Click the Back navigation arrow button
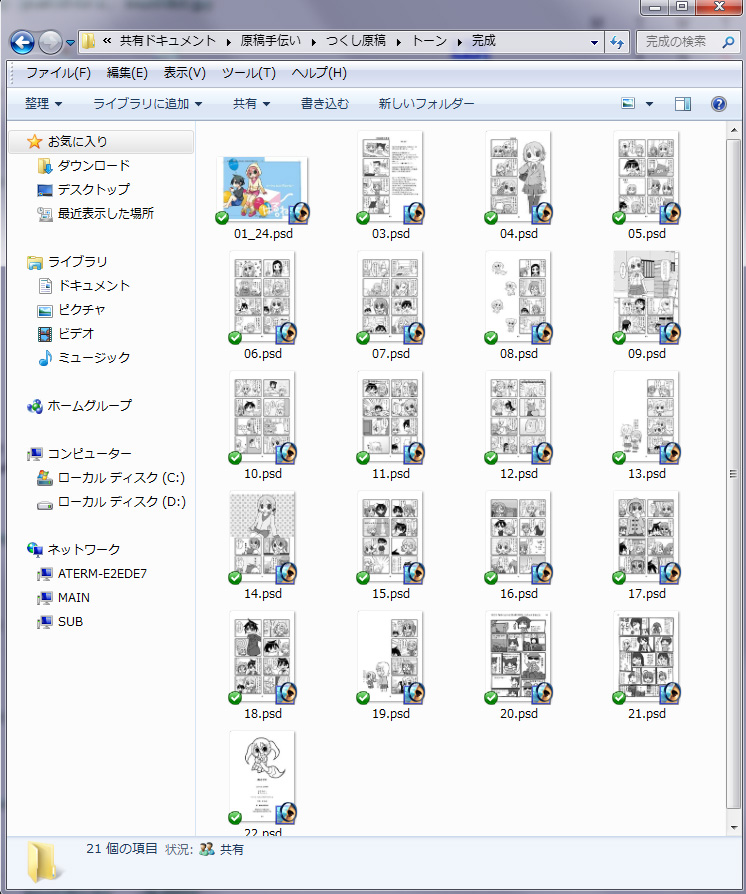This screenshot has width=746, height=894. pos(22,42)
